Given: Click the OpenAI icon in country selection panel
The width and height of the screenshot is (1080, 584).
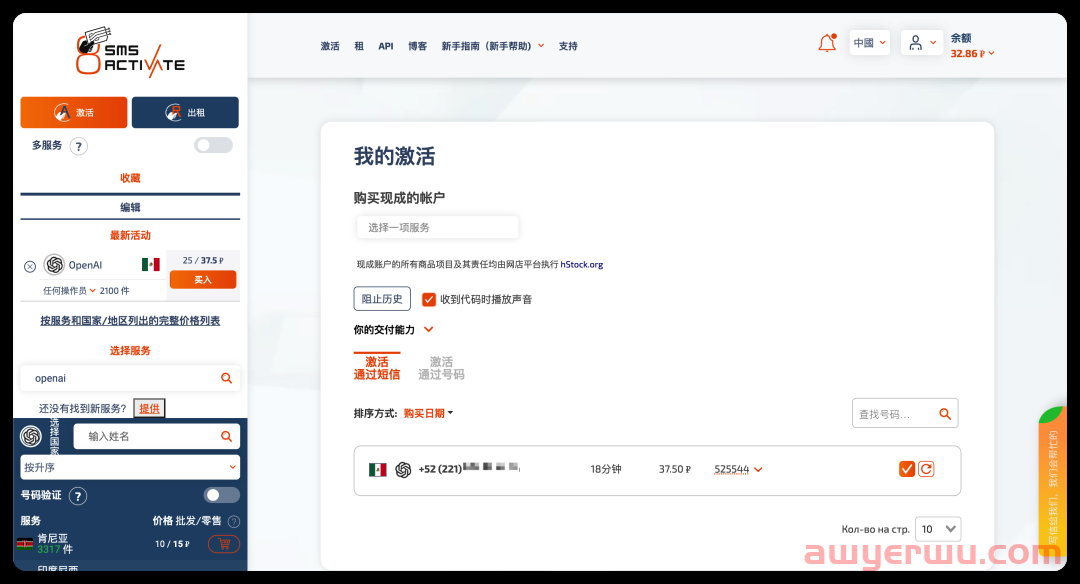Looking at the screenshot, I should 31,436.
